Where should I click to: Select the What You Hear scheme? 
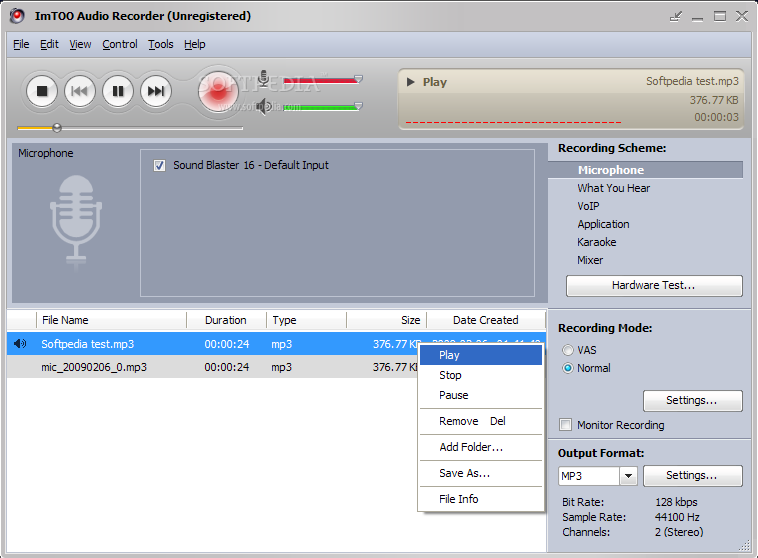point(613,188)
